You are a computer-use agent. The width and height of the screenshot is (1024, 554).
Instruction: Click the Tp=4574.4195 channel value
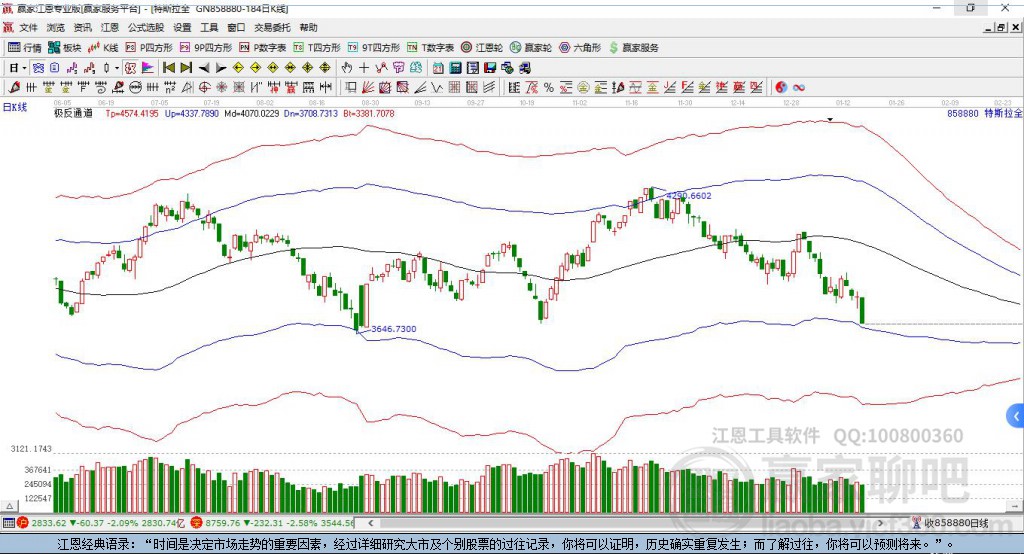click(132, 113)
